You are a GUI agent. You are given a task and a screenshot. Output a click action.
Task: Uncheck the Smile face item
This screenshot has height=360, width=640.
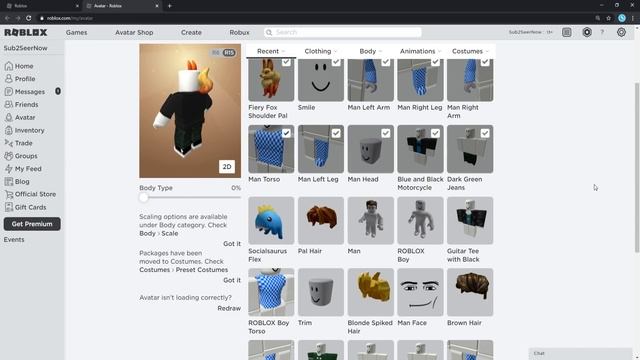(336, 62)
